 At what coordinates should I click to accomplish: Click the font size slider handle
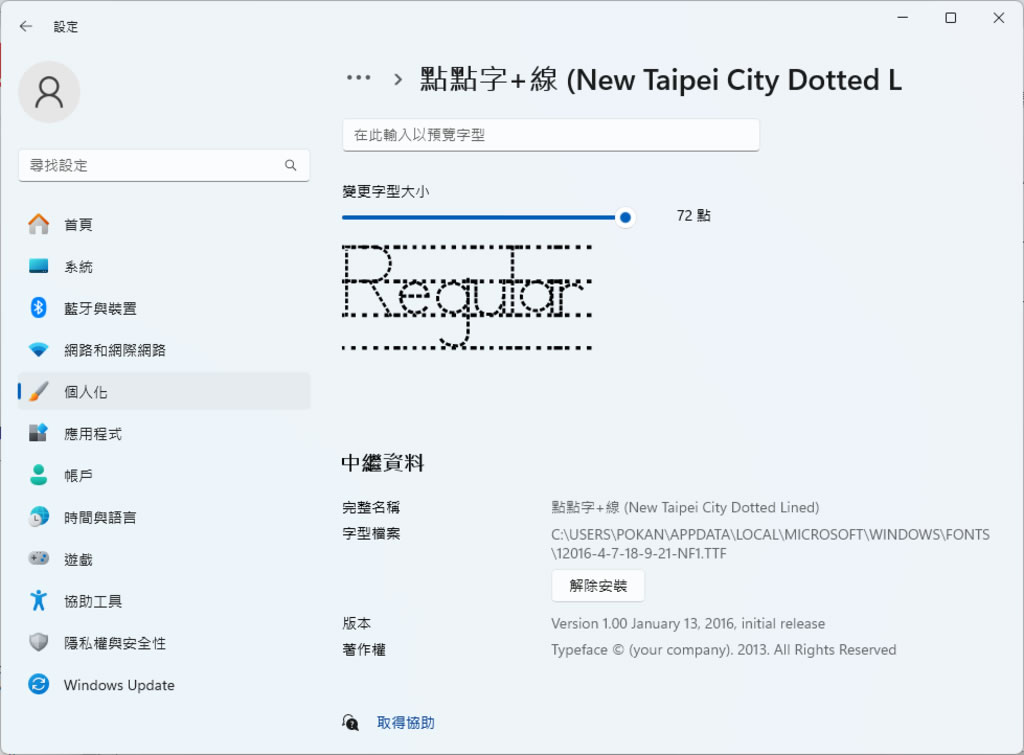625,217
